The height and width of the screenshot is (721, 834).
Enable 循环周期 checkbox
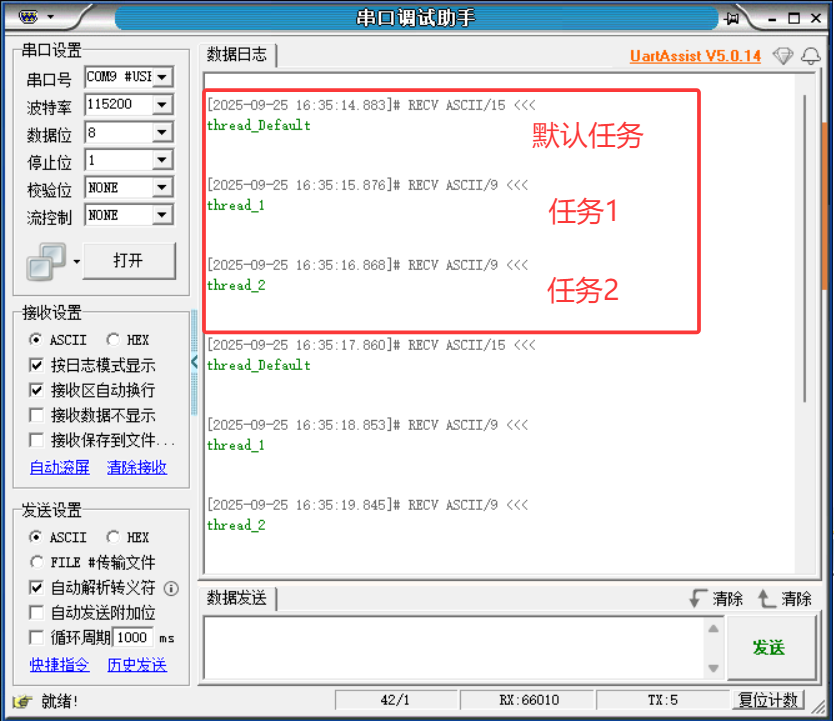(x=36, y=638)
